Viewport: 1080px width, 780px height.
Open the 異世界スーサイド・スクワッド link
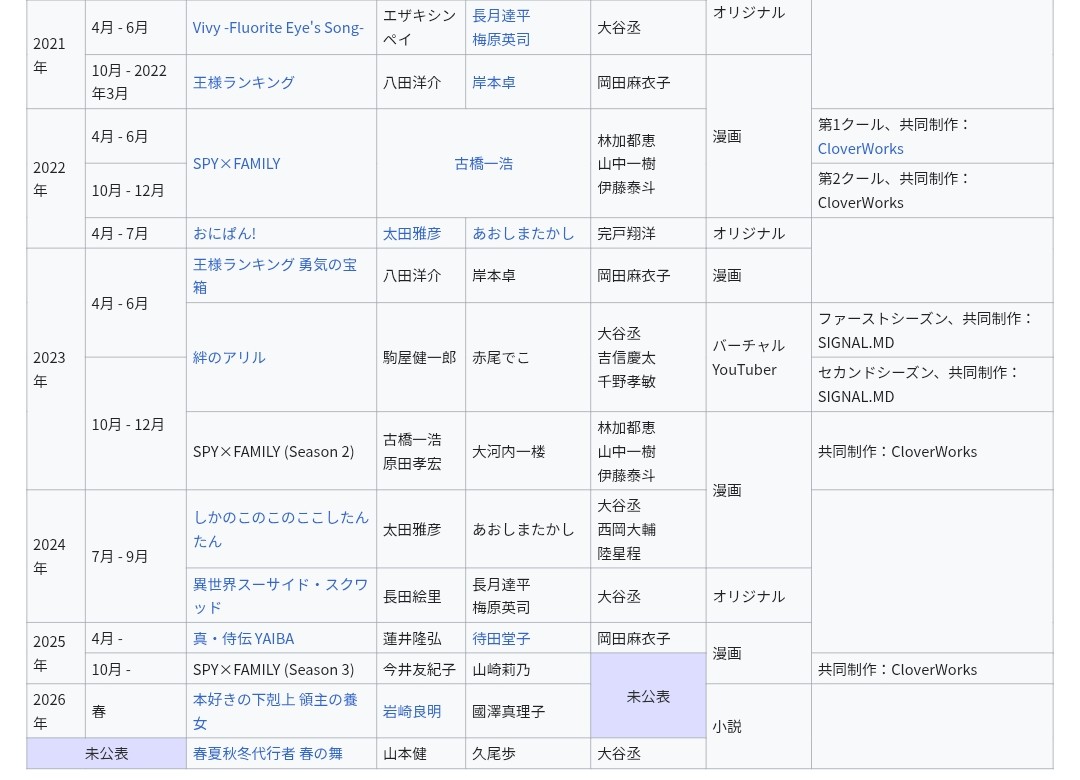280,596
